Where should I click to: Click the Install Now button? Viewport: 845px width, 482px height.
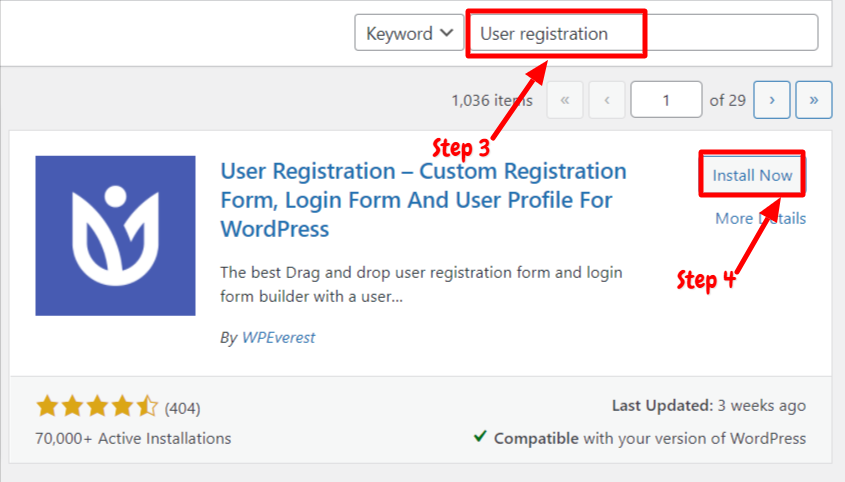tap(752, 175)
